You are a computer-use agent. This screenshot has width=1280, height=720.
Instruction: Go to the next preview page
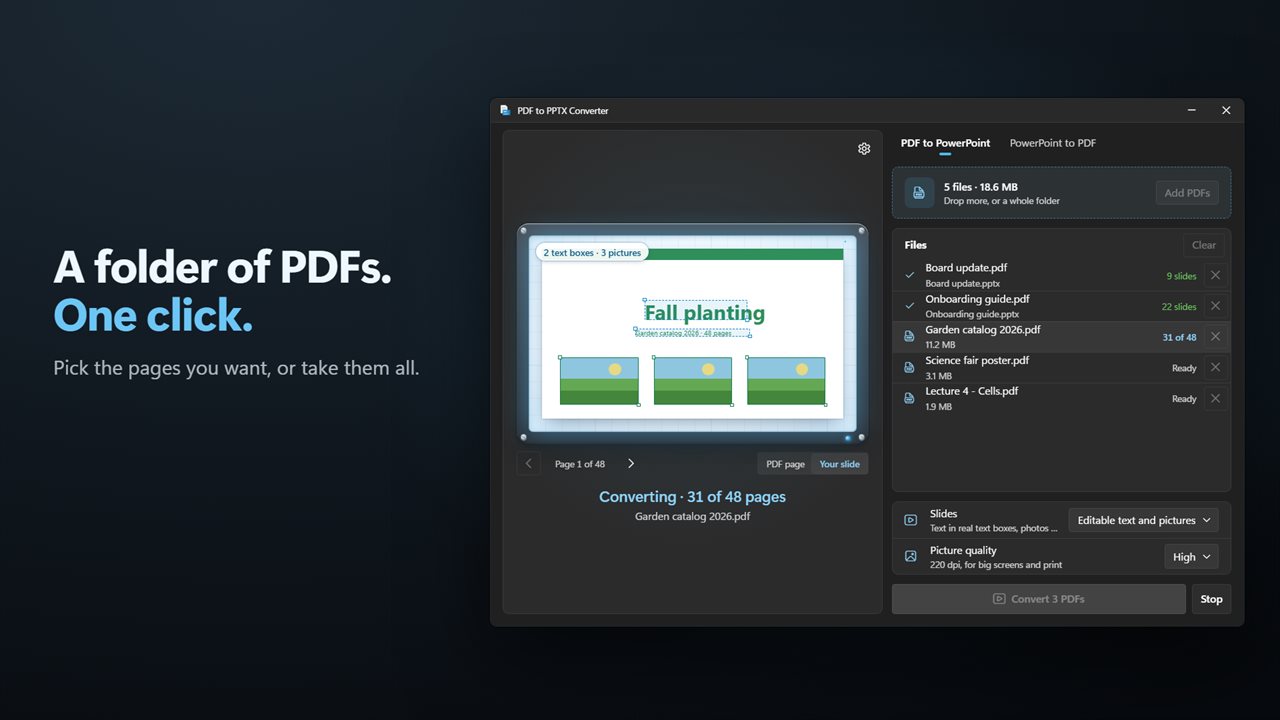tap(631, 464)
